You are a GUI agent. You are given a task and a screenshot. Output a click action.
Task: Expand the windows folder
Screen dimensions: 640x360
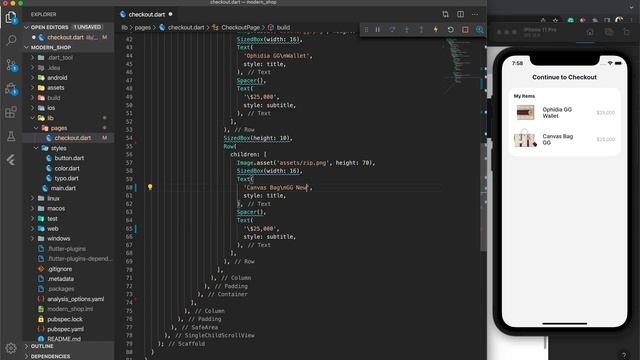[58, 238]
